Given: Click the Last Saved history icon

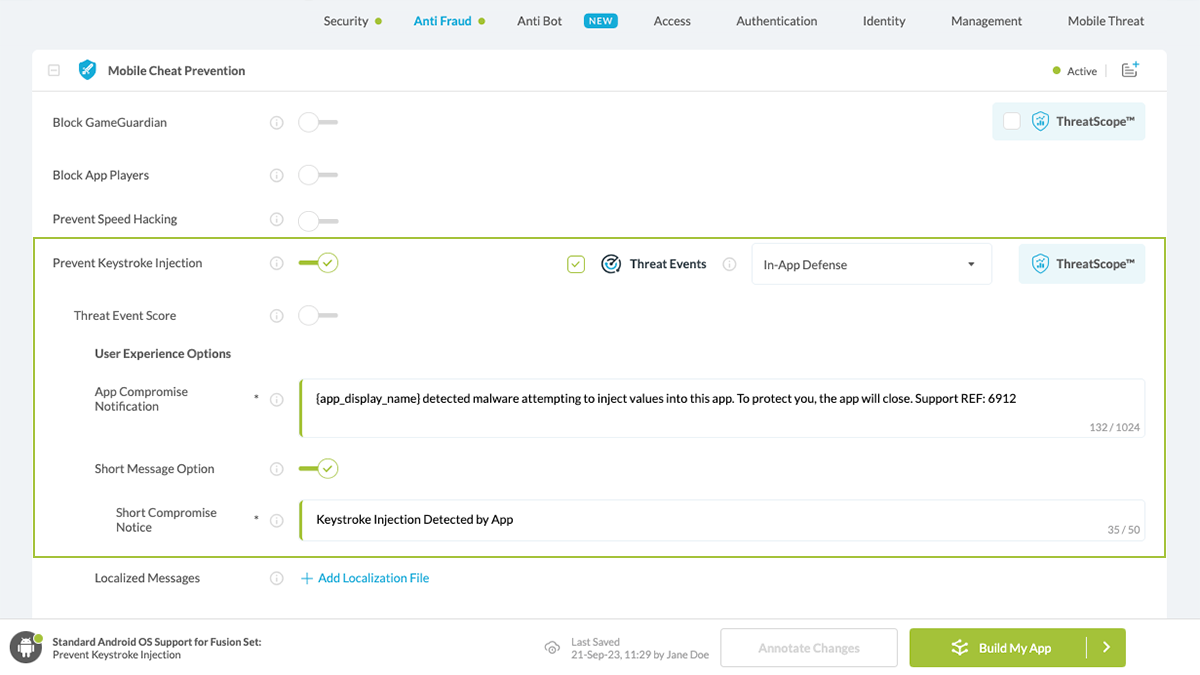Looking at the screenshot, I should click(x=552, y=648).
